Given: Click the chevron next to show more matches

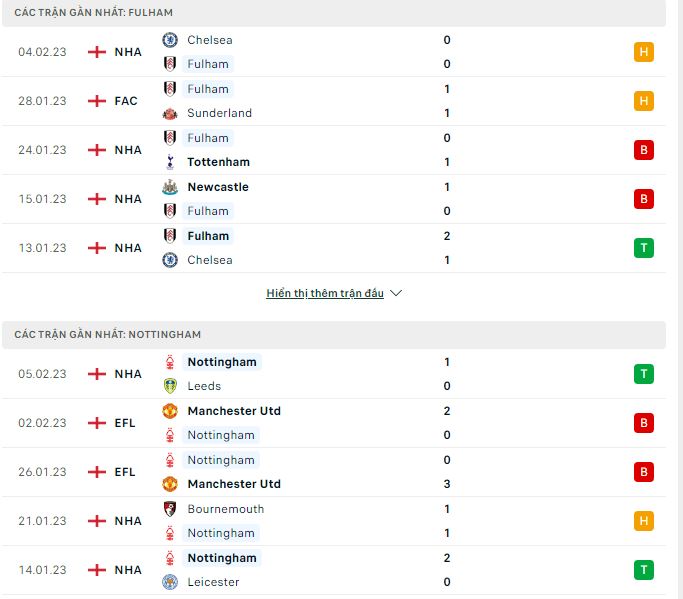Looking at the screenshot, I should [396, 293].
